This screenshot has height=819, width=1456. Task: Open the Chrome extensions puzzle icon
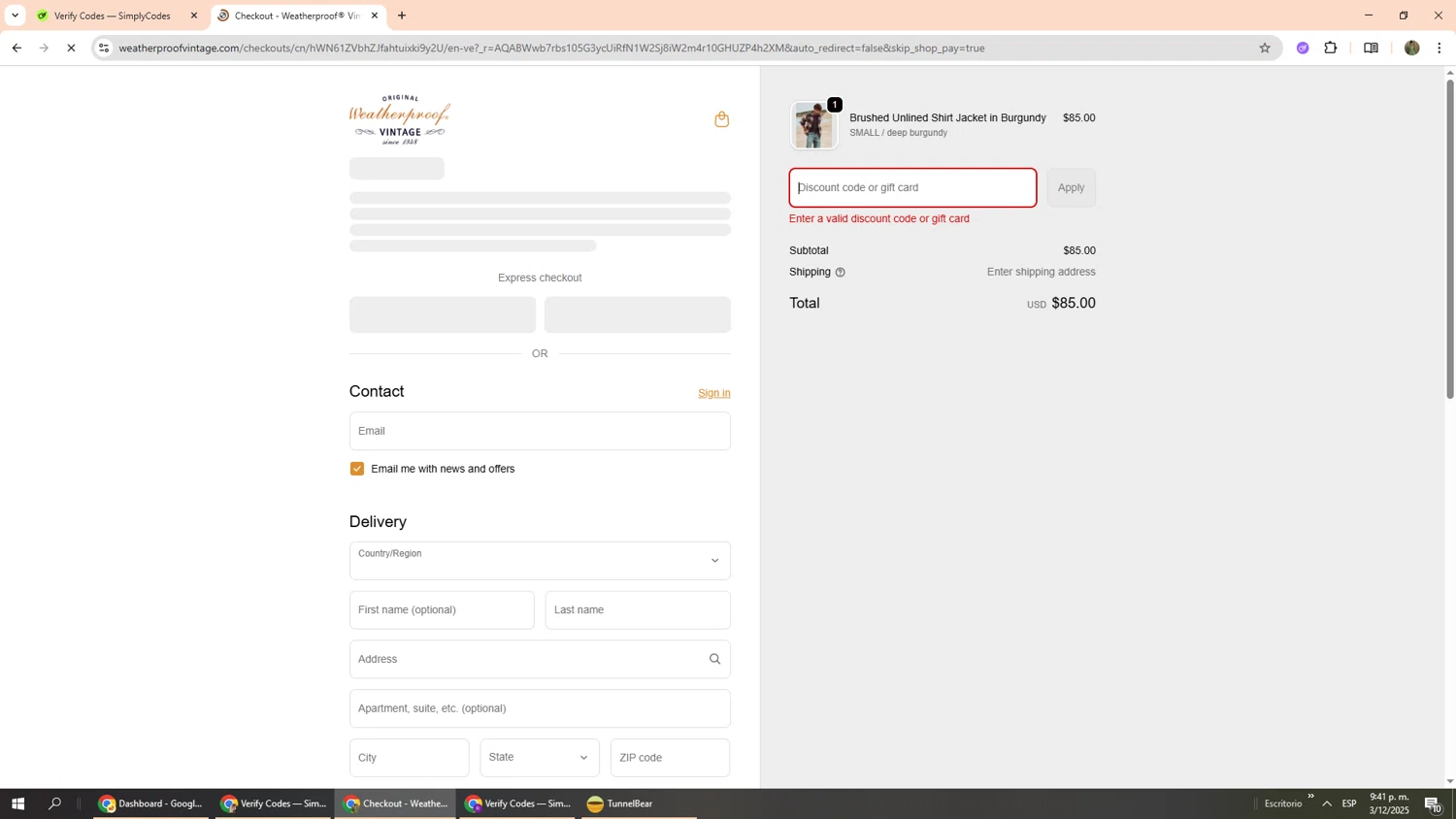[1331, 48]
